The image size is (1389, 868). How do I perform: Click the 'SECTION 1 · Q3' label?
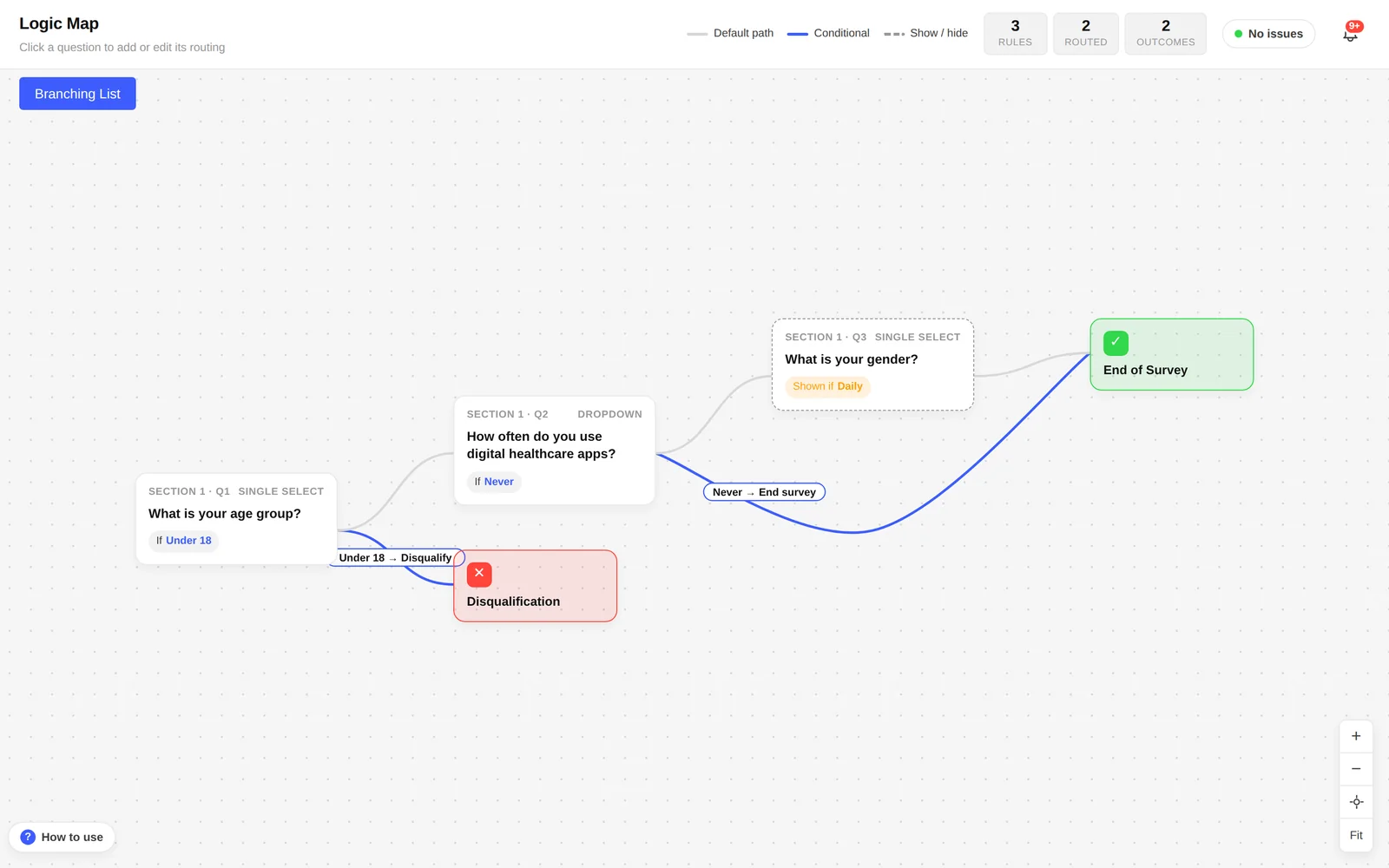(826, 337)
